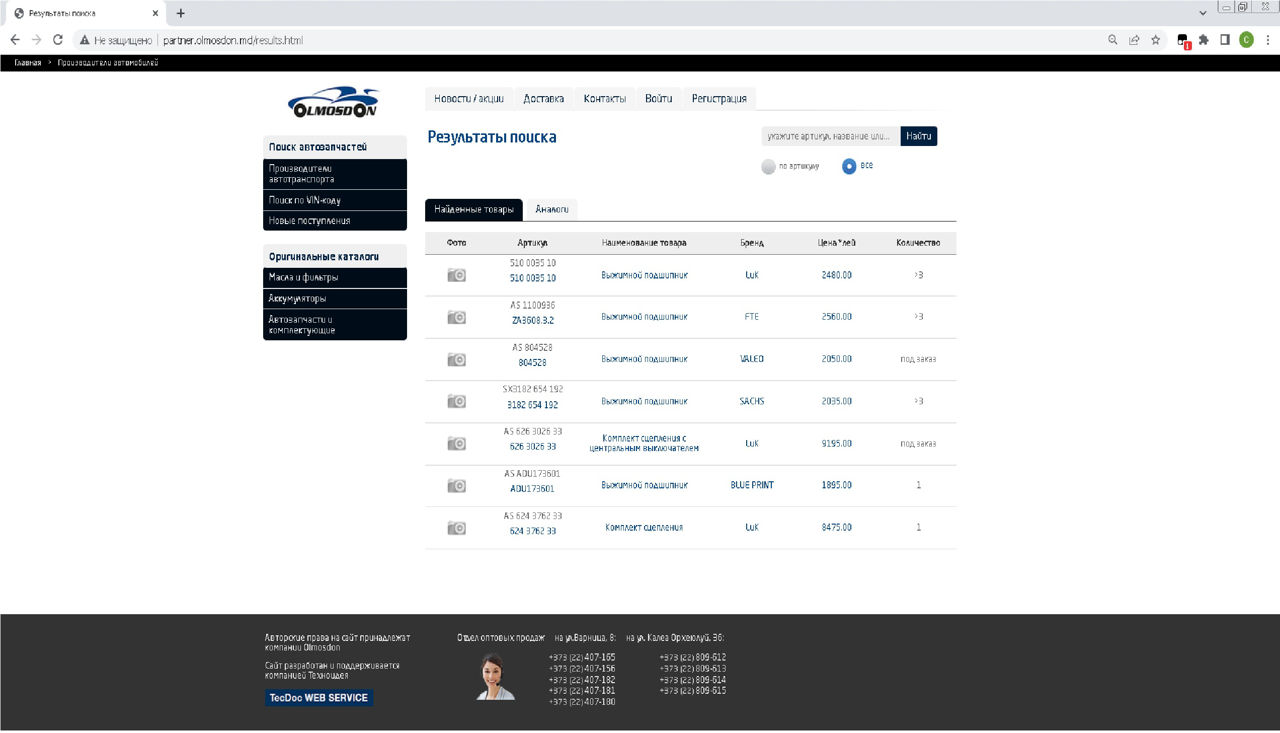Click the Найти search button
Screen dimensions: 1280x733
pos(919,136)
